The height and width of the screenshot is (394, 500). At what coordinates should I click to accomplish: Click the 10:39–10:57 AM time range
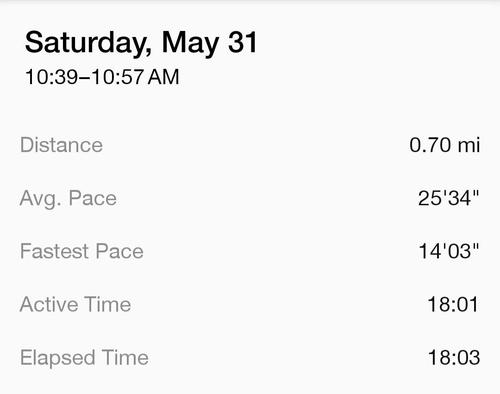[x=102, y=77]
